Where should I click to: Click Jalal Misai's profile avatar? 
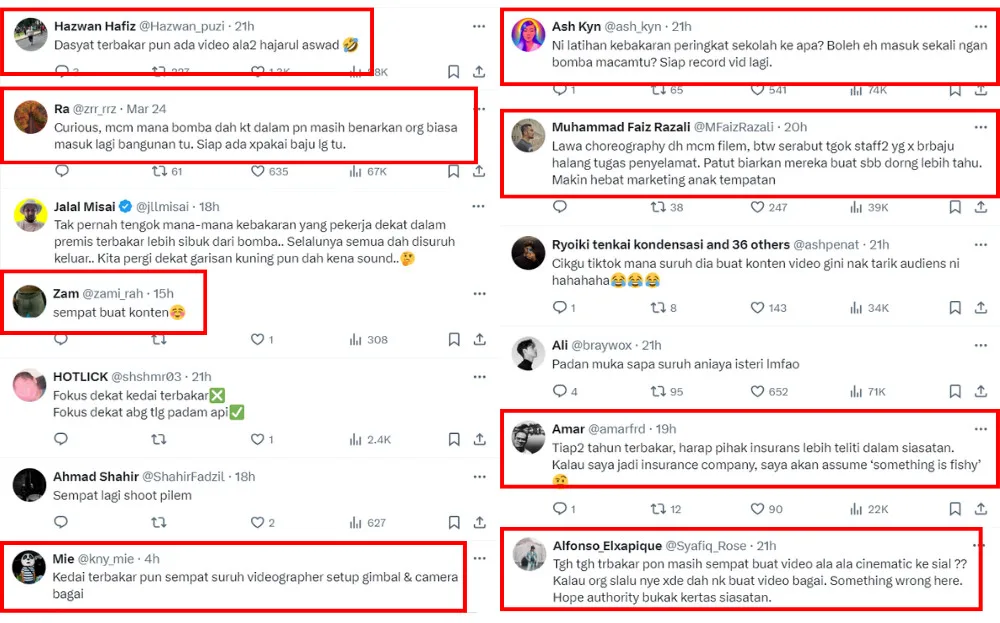pyautogui.click(x=31, y=213)
